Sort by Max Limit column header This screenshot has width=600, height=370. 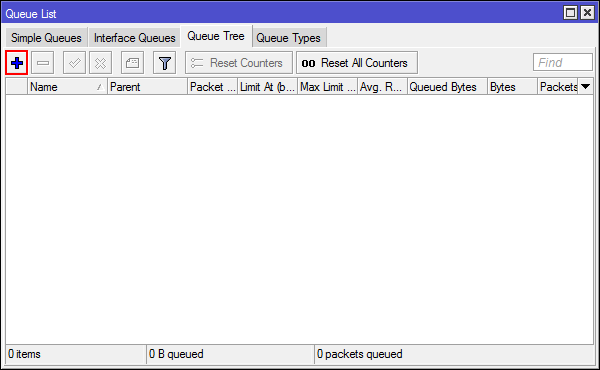pos(328,87)
